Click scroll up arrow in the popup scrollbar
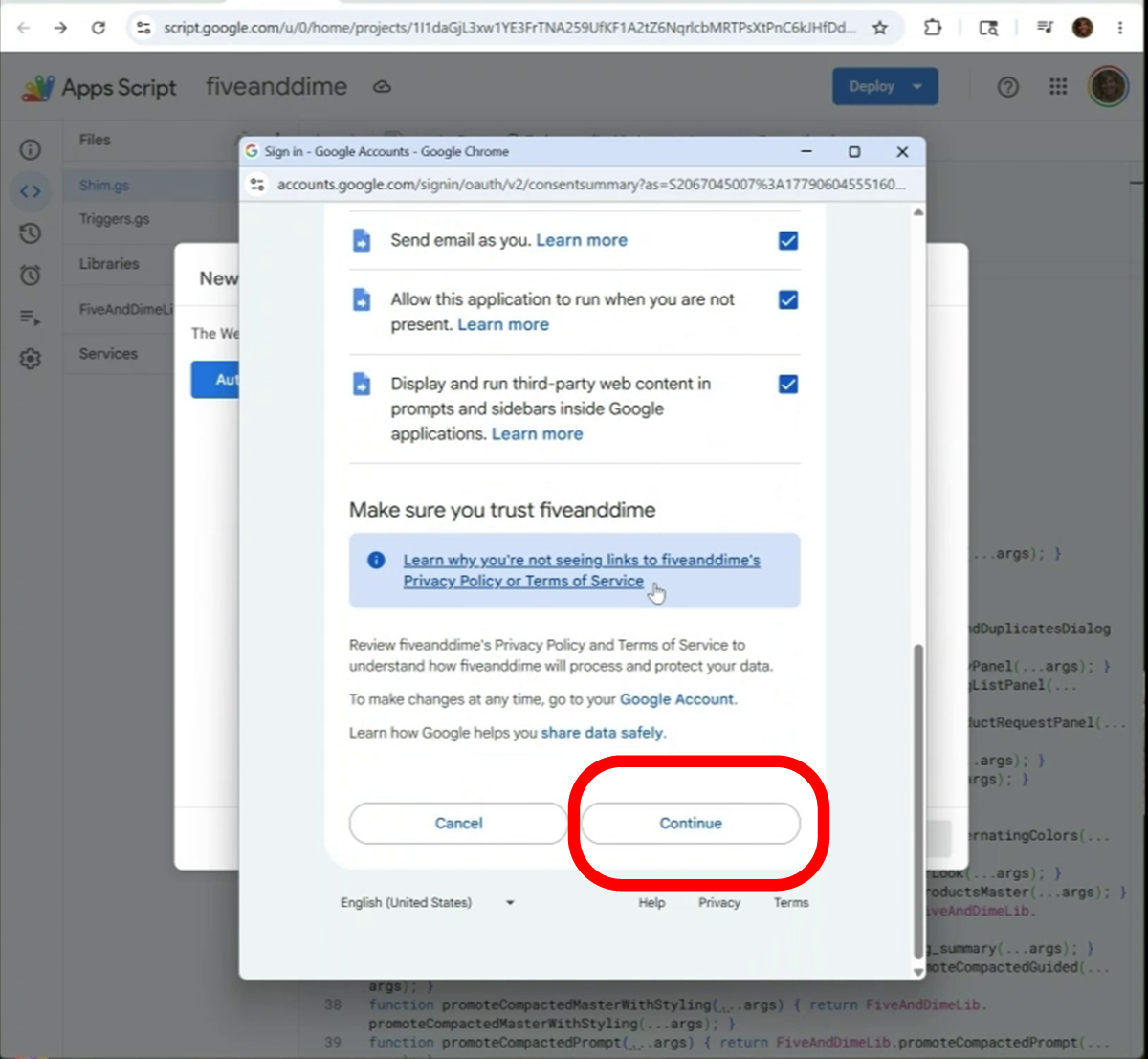The height and width of the screenshot is (1059, 1148). [918, 211]
